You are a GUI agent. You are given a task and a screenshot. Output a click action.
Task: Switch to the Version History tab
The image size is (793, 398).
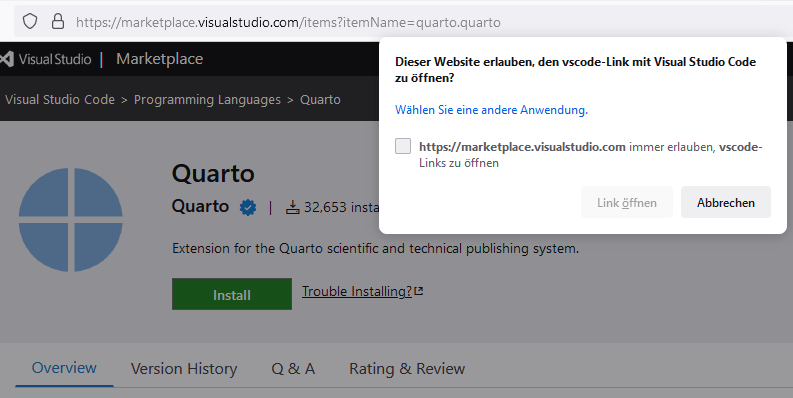tap(184, 369)
